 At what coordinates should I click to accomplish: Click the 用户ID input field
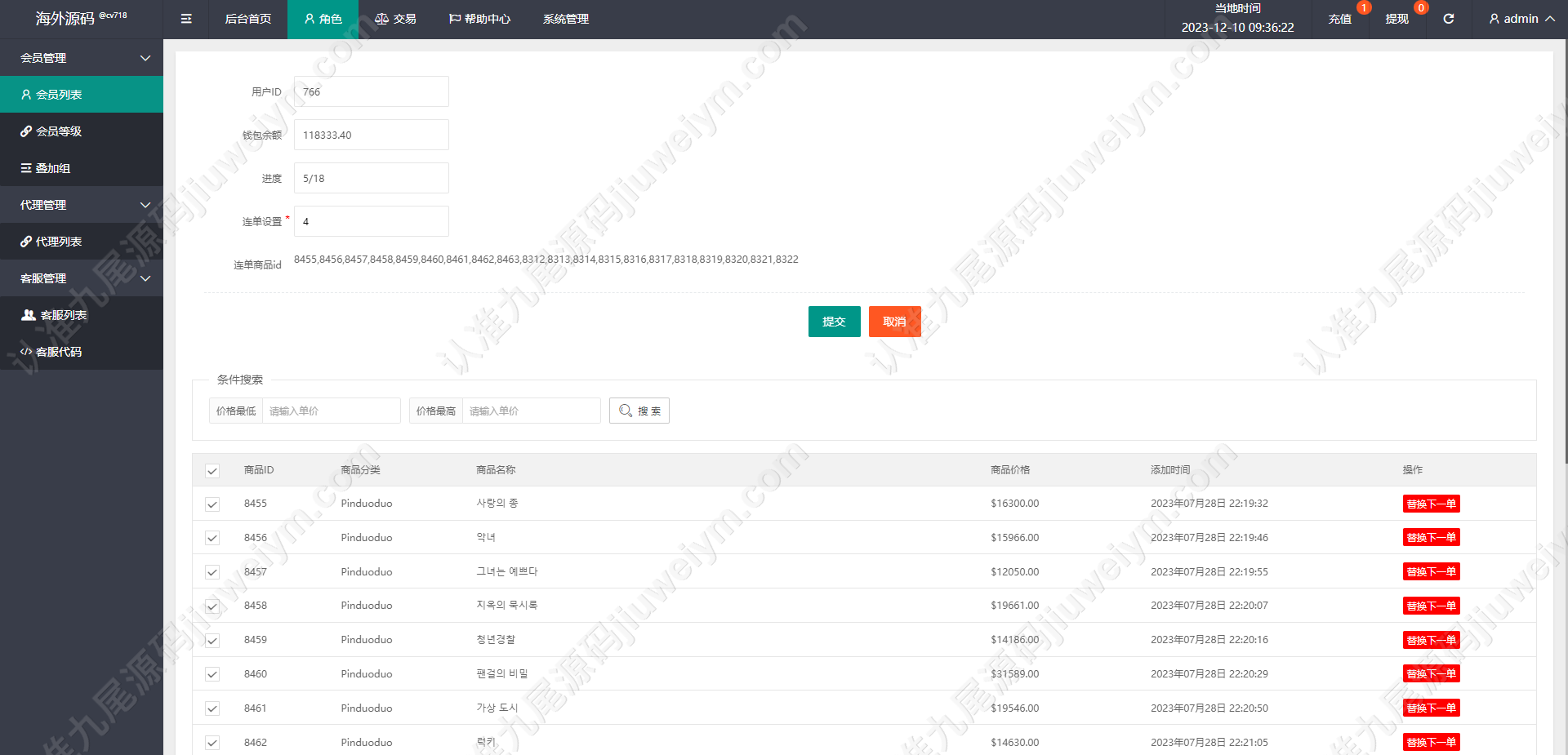click(x=372, y=91)
